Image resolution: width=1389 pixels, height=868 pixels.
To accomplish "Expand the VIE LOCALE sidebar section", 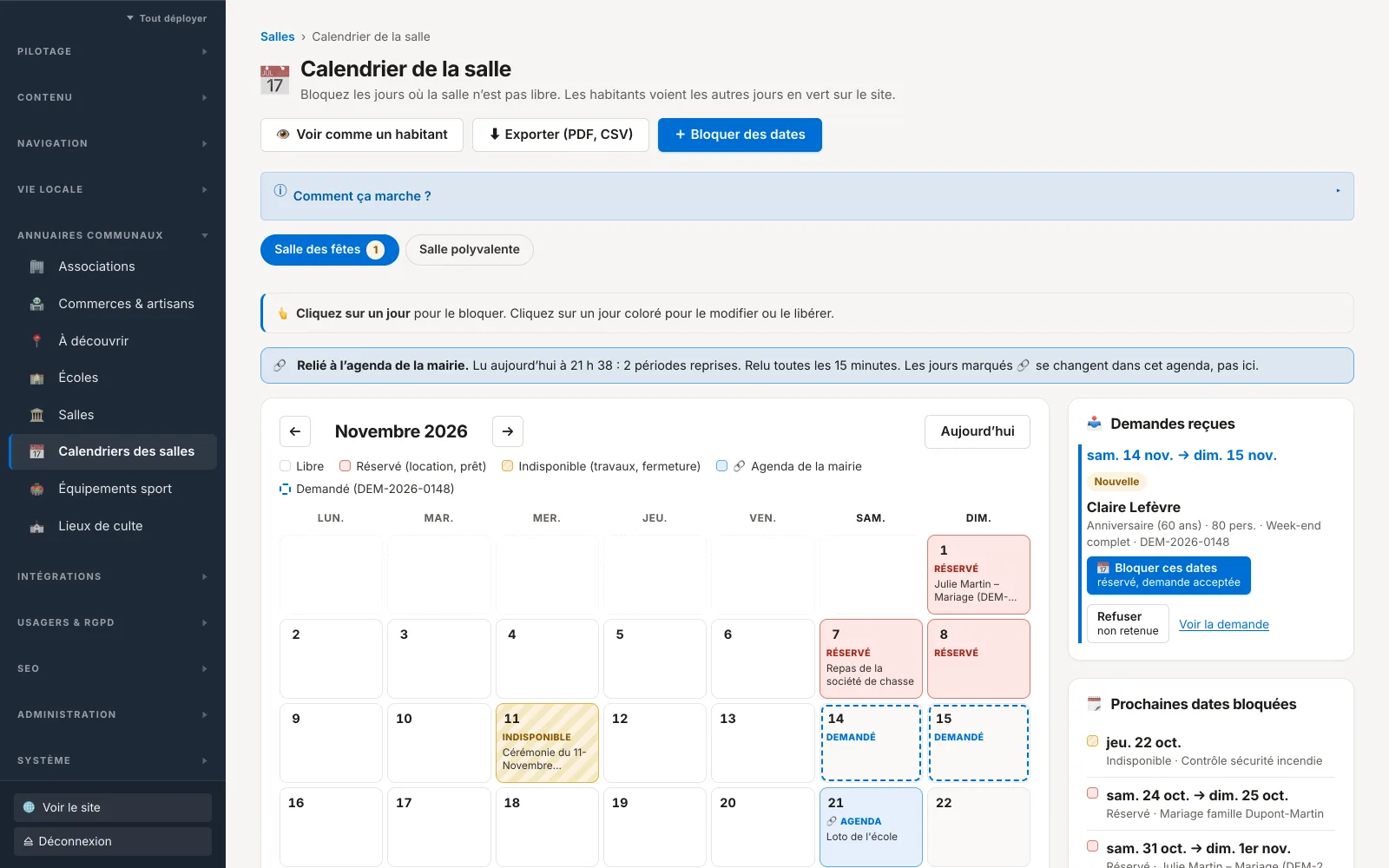I will click(x=113, y=189).
